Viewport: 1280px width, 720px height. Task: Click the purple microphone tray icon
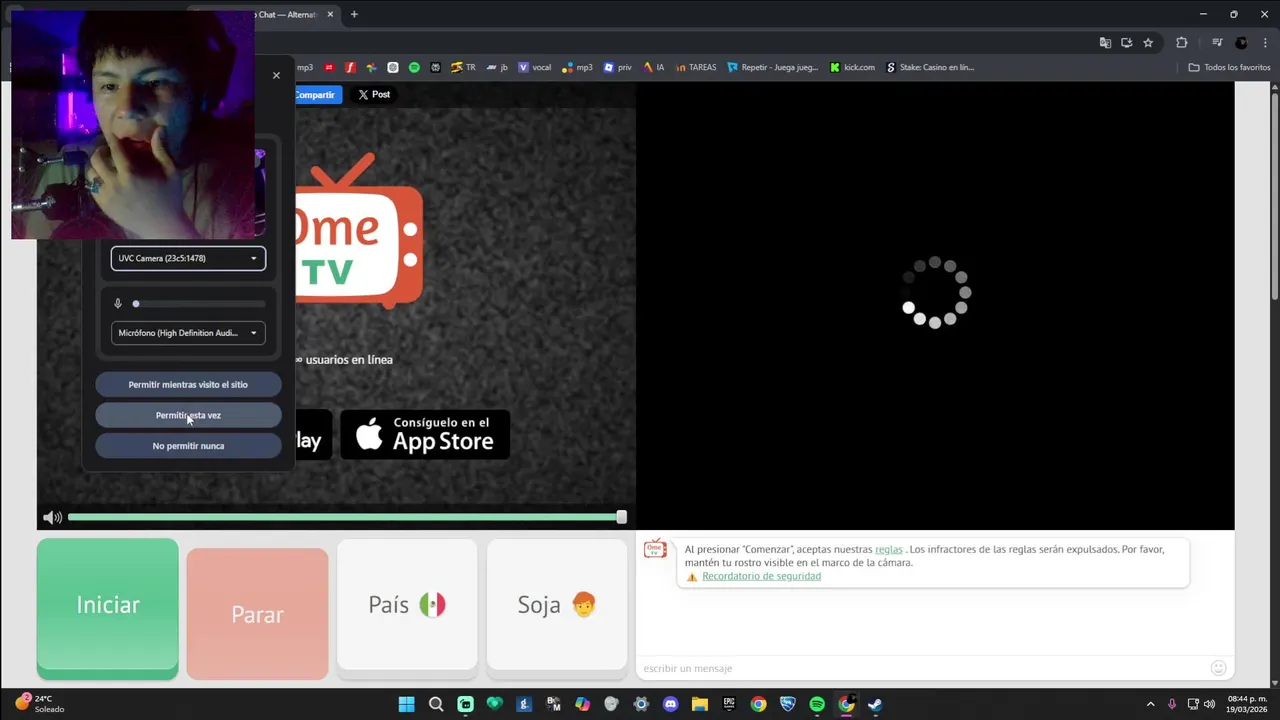coord(1172,704)
